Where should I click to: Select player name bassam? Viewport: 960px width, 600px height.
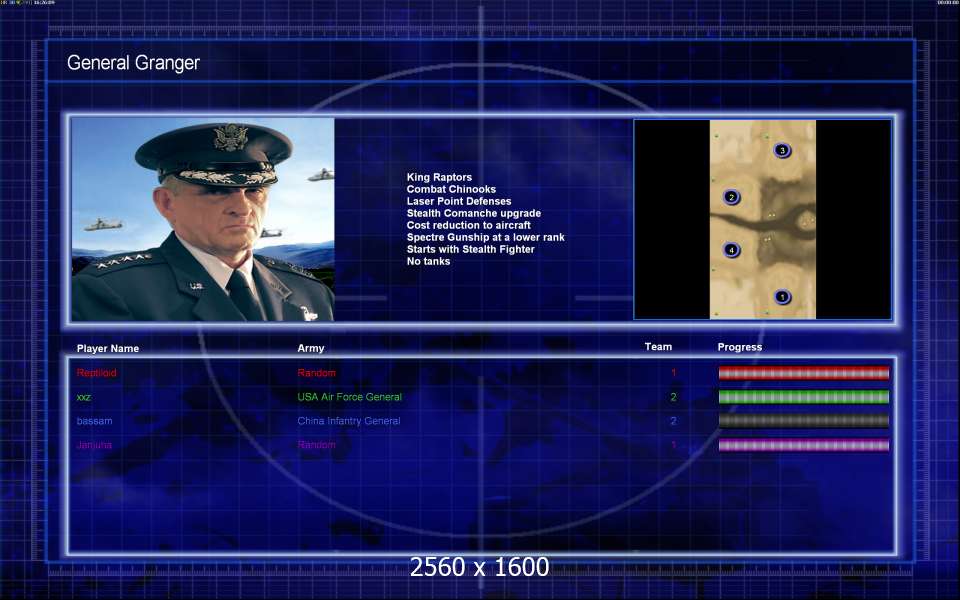94,421
